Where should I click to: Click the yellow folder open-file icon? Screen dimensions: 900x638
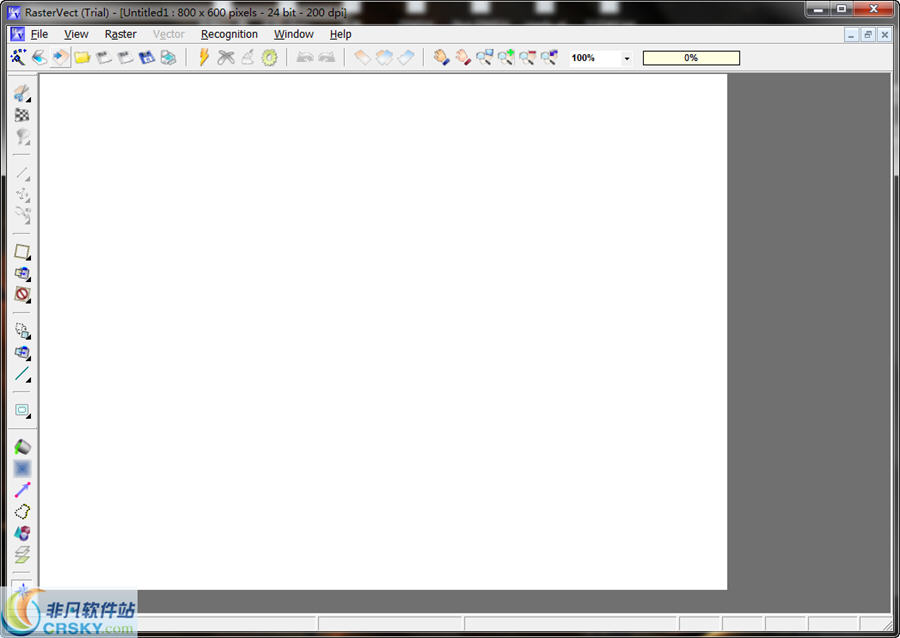pyautogui.click(x=82, y=58)
